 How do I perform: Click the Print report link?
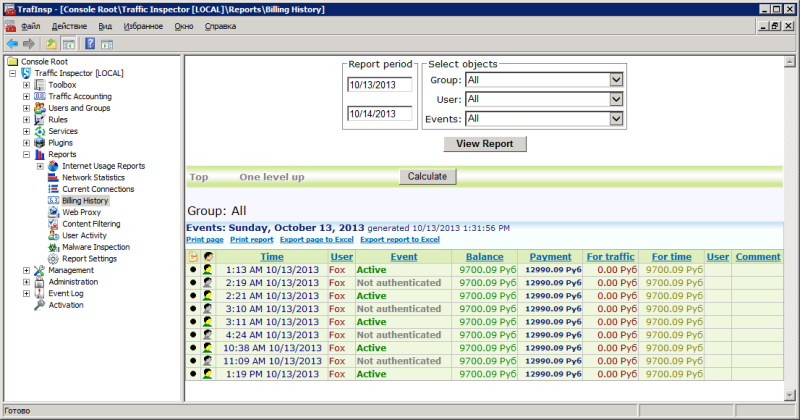coord(252,239)
